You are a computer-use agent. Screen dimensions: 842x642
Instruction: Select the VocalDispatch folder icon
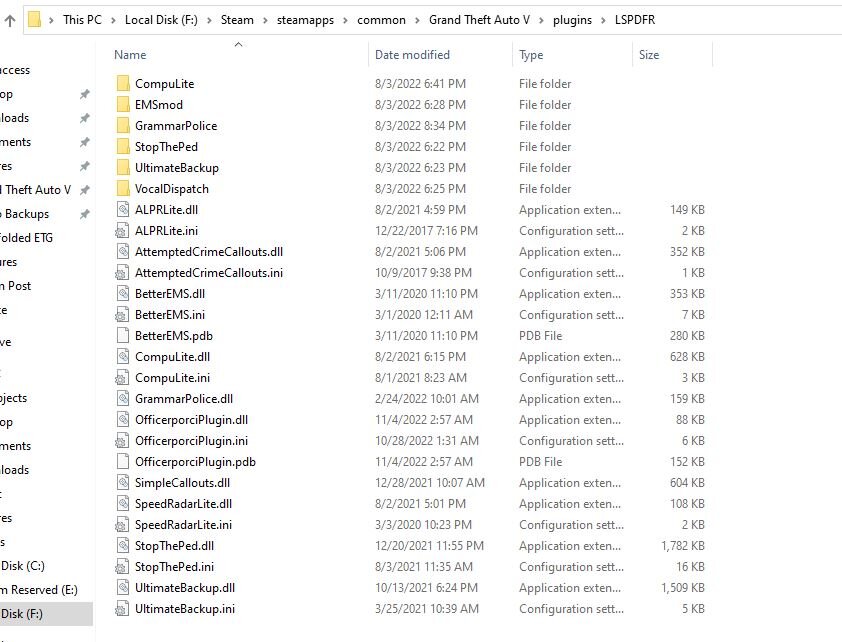[x=123, y=188]
